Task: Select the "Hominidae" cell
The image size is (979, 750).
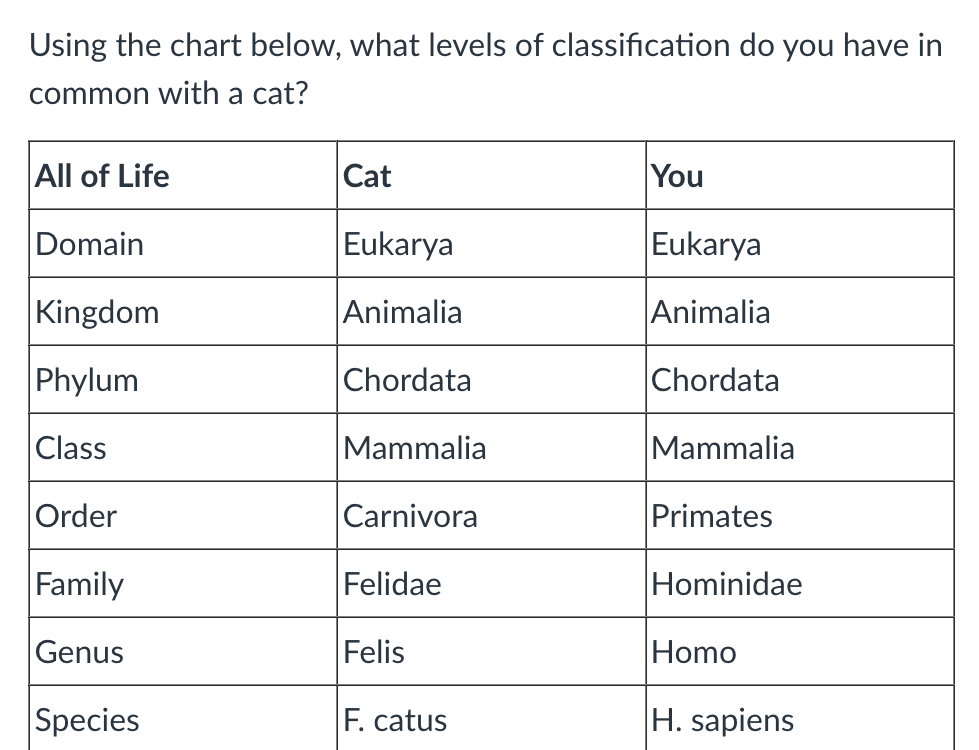Action: click(x=727, y=585)
